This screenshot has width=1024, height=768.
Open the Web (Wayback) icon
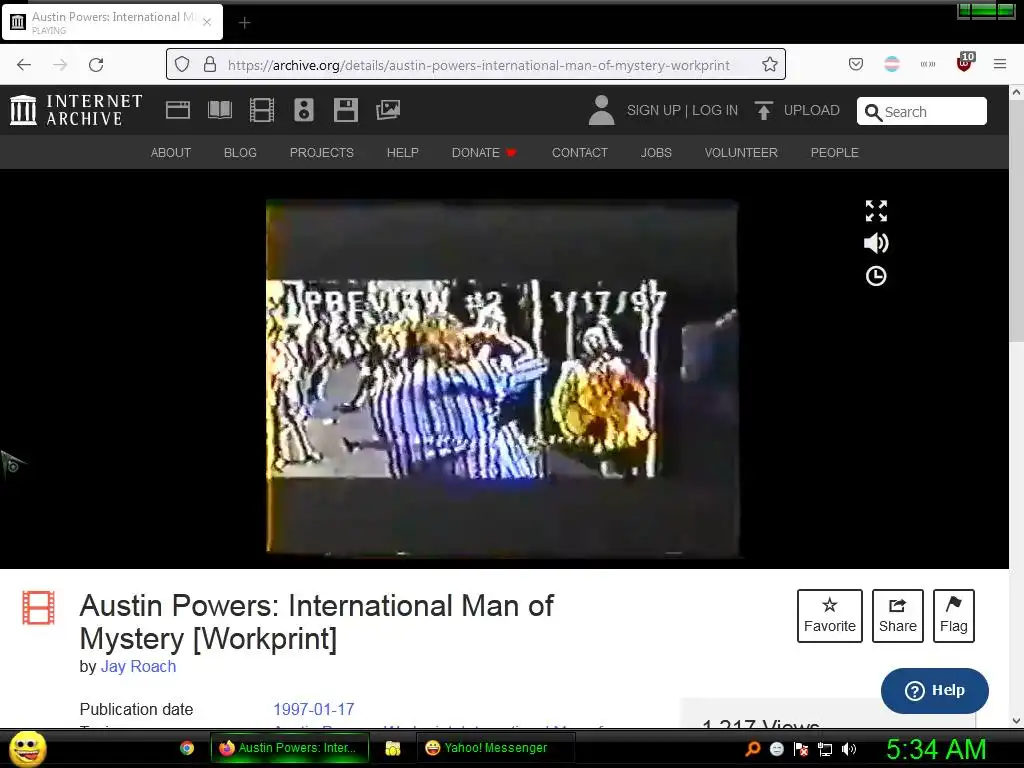click(178, 110)
